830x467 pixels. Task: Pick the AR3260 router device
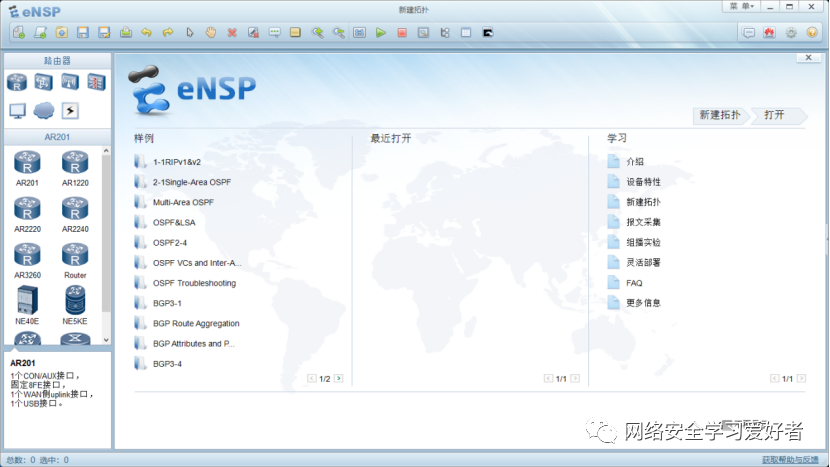[x=27, y=260]
